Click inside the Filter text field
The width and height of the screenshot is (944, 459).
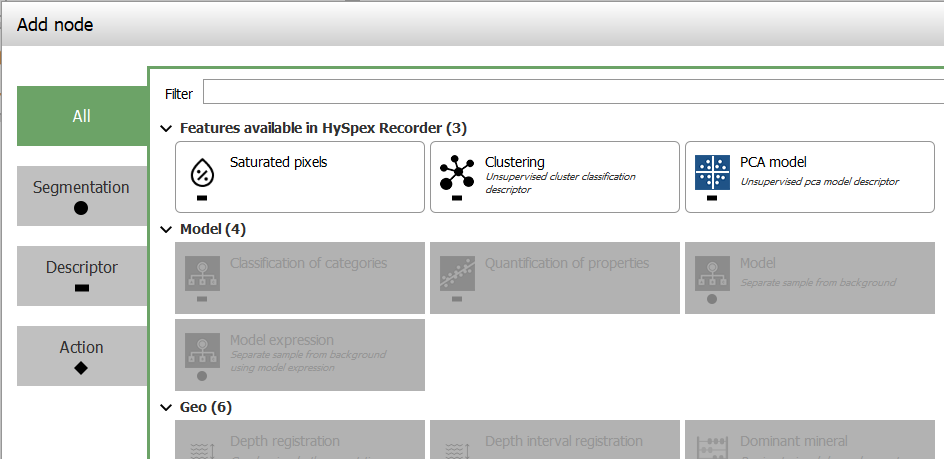click(570, 93)
